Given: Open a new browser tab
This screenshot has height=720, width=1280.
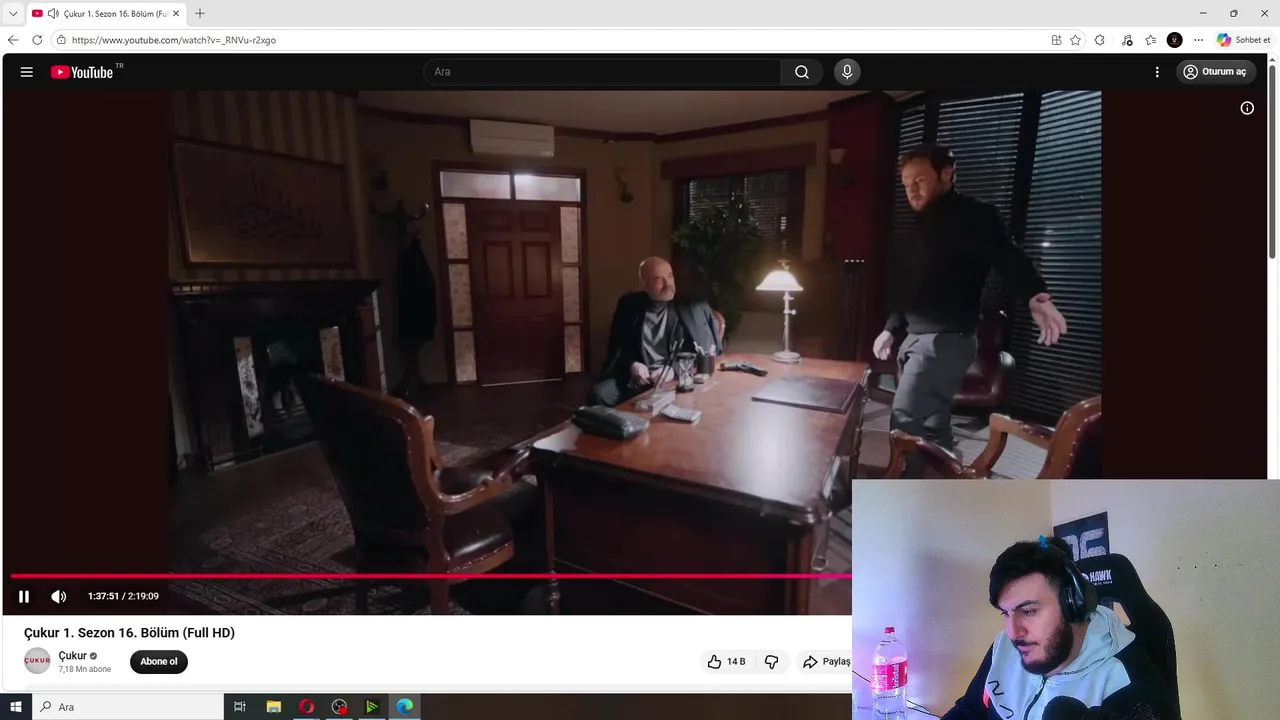Looking at the screenshot, I should [200, 13].
